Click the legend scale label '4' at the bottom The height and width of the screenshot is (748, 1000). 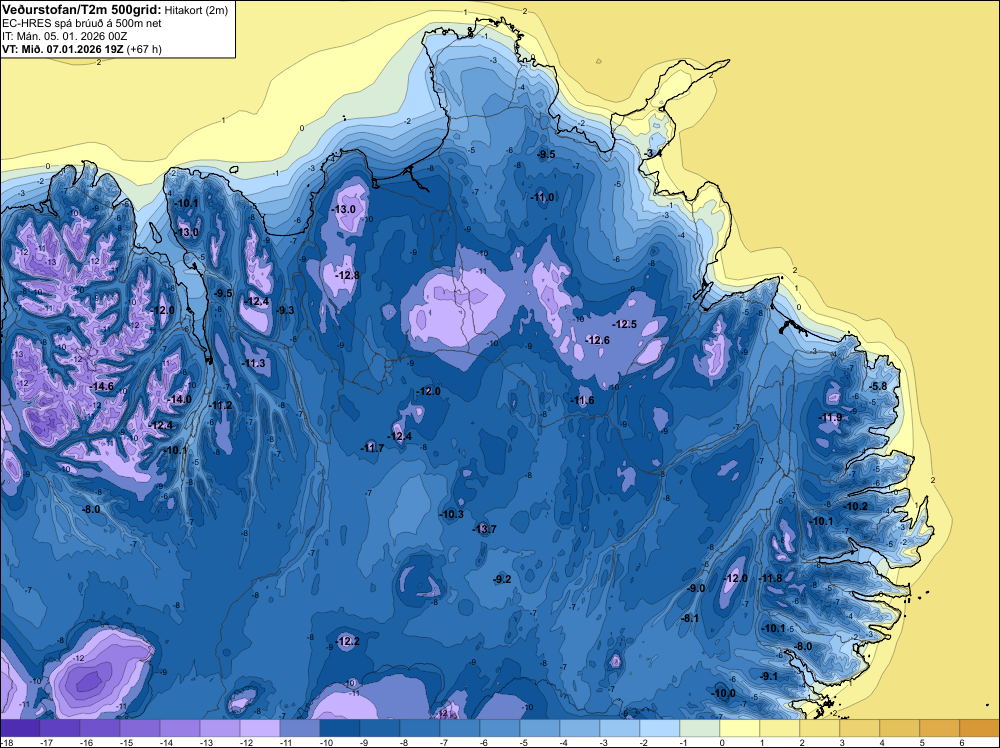882,742
